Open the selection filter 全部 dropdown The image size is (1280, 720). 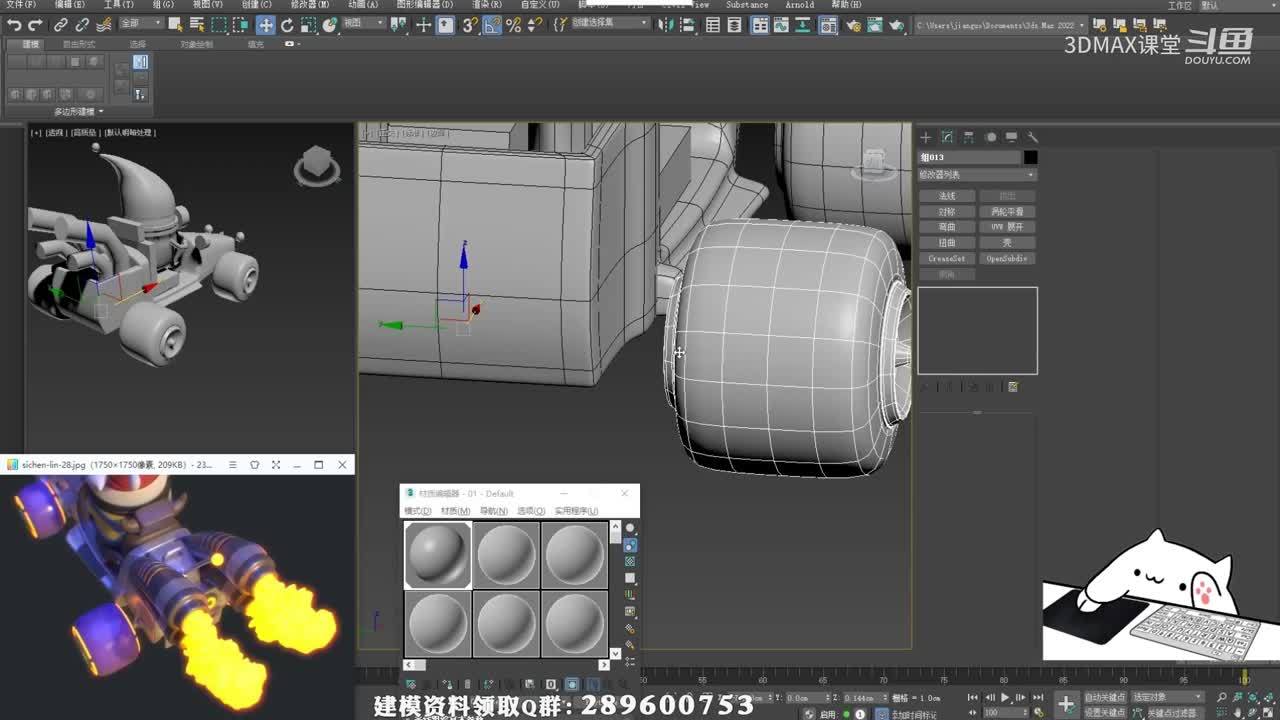pos(140,23)
